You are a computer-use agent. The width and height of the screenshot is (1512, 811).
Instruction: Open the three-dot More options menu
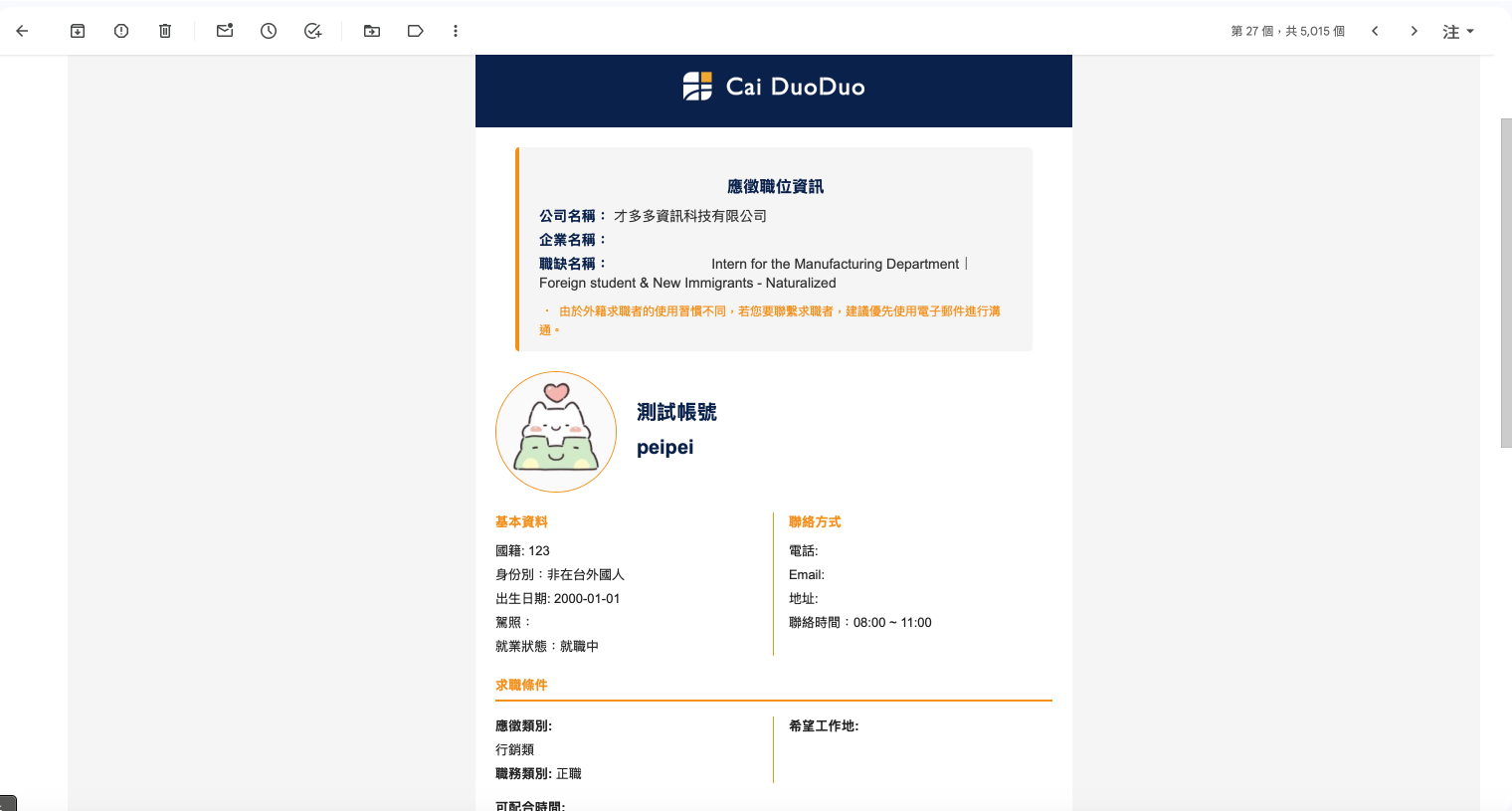point(456,31)
